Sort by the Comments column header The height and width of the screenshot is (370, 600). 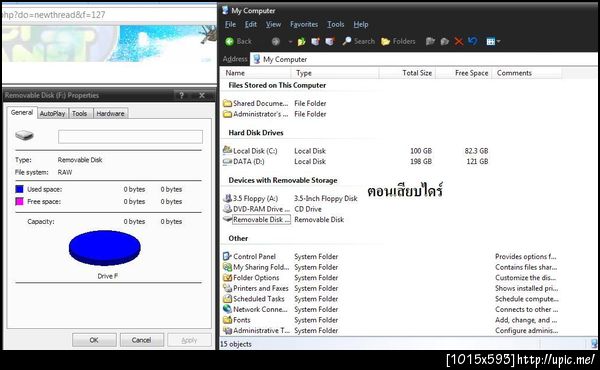(x=527, y=73)
